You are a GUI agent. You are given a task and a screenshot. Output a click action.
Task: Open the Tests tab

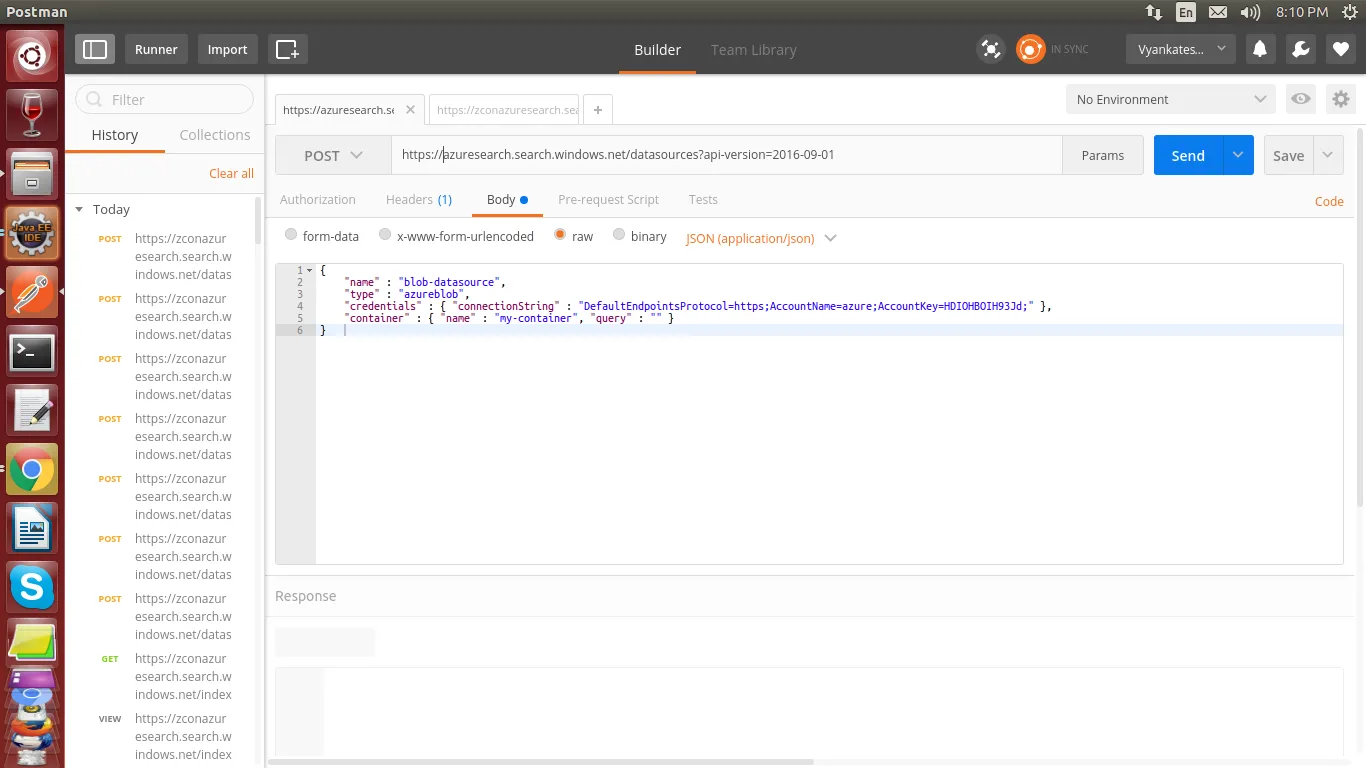703,199
